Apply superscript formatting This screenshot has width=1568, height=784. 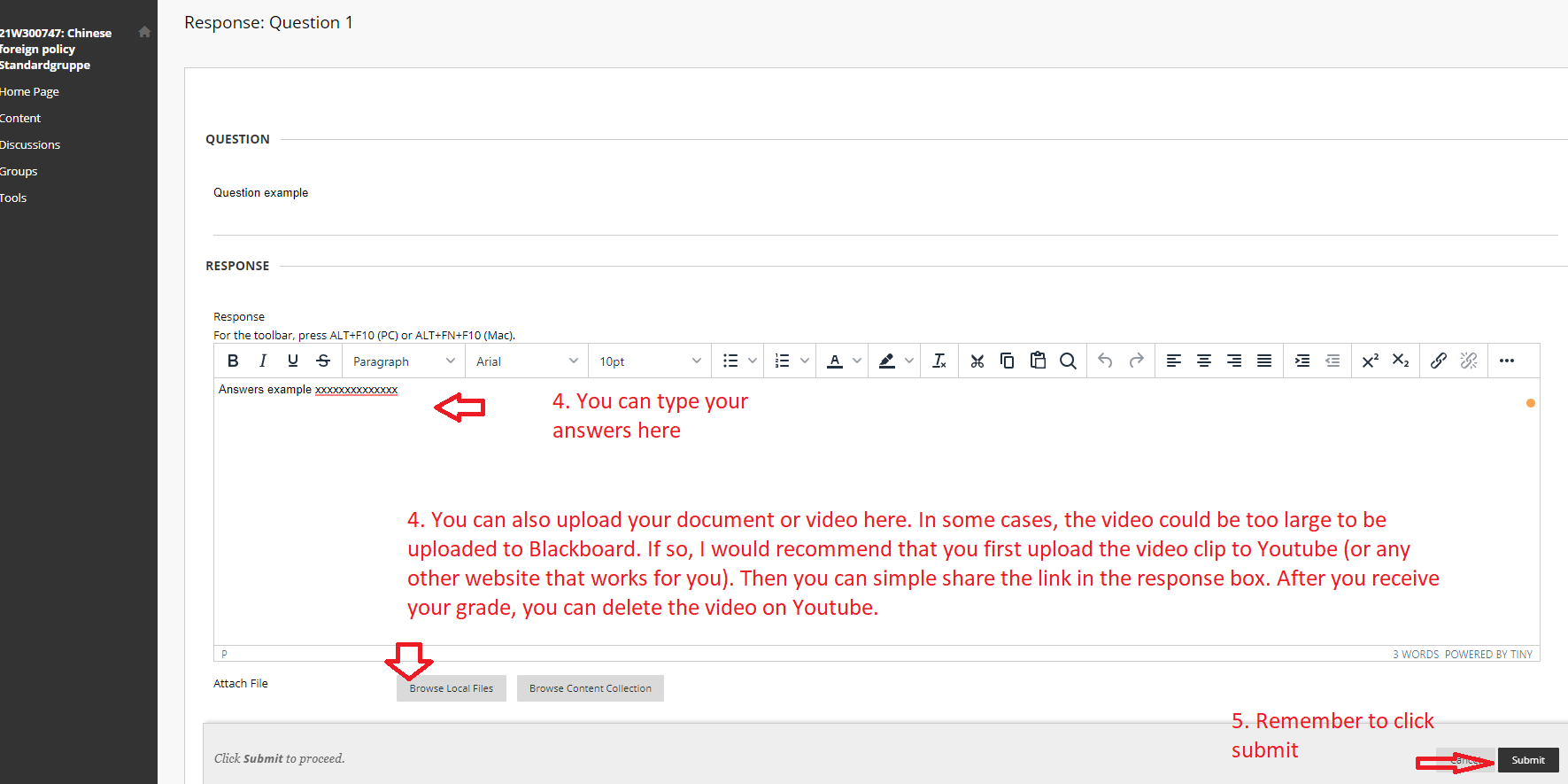[1370, 361]
